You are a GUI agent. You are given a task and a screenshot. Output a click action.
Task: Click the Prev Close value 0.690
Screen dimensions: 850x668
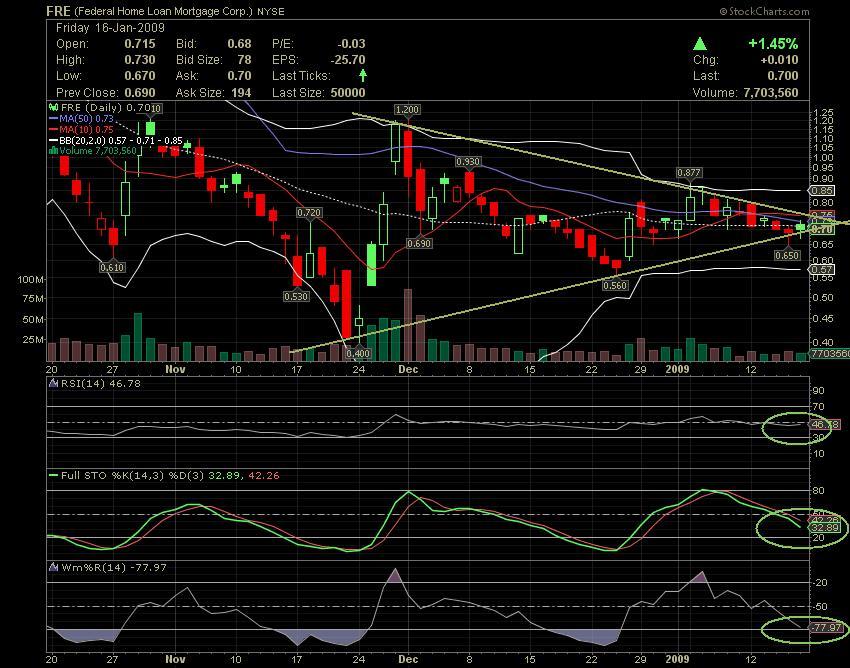tap(140, 93)
